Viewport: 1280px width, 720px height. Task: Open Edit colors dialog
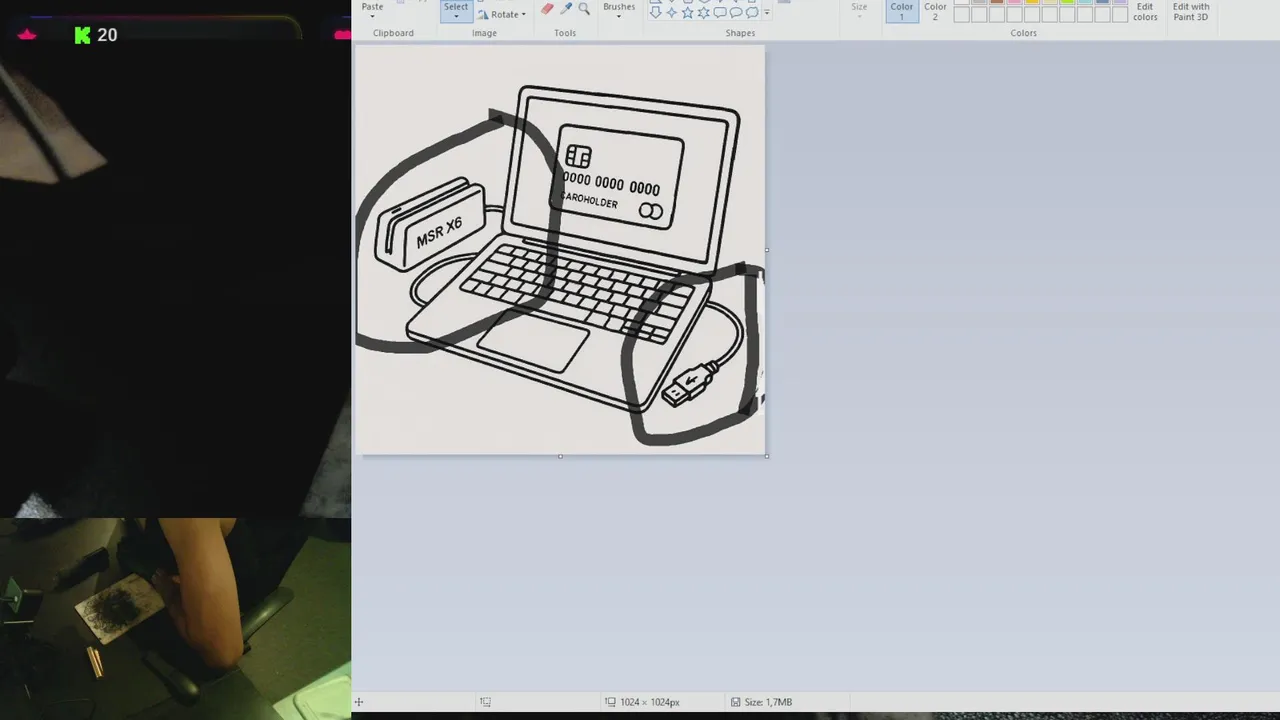tap(1145, 11)
